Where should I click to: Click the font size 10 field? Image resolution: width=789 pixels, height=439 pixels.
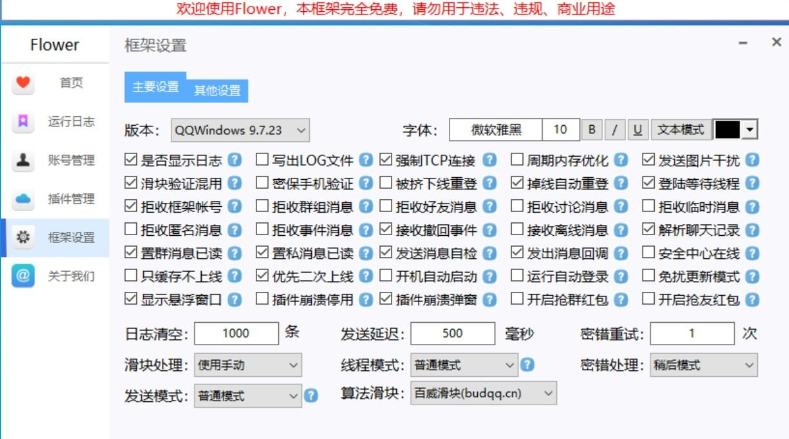pyautogui.click(x=561, y=130)
